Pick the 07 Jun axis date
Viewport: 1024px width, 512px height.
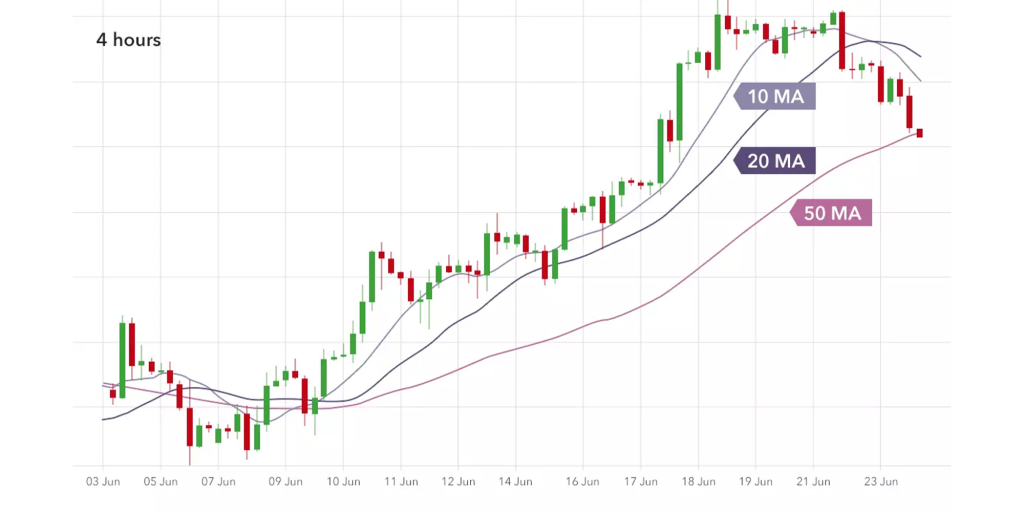click(x=219, y=481)
